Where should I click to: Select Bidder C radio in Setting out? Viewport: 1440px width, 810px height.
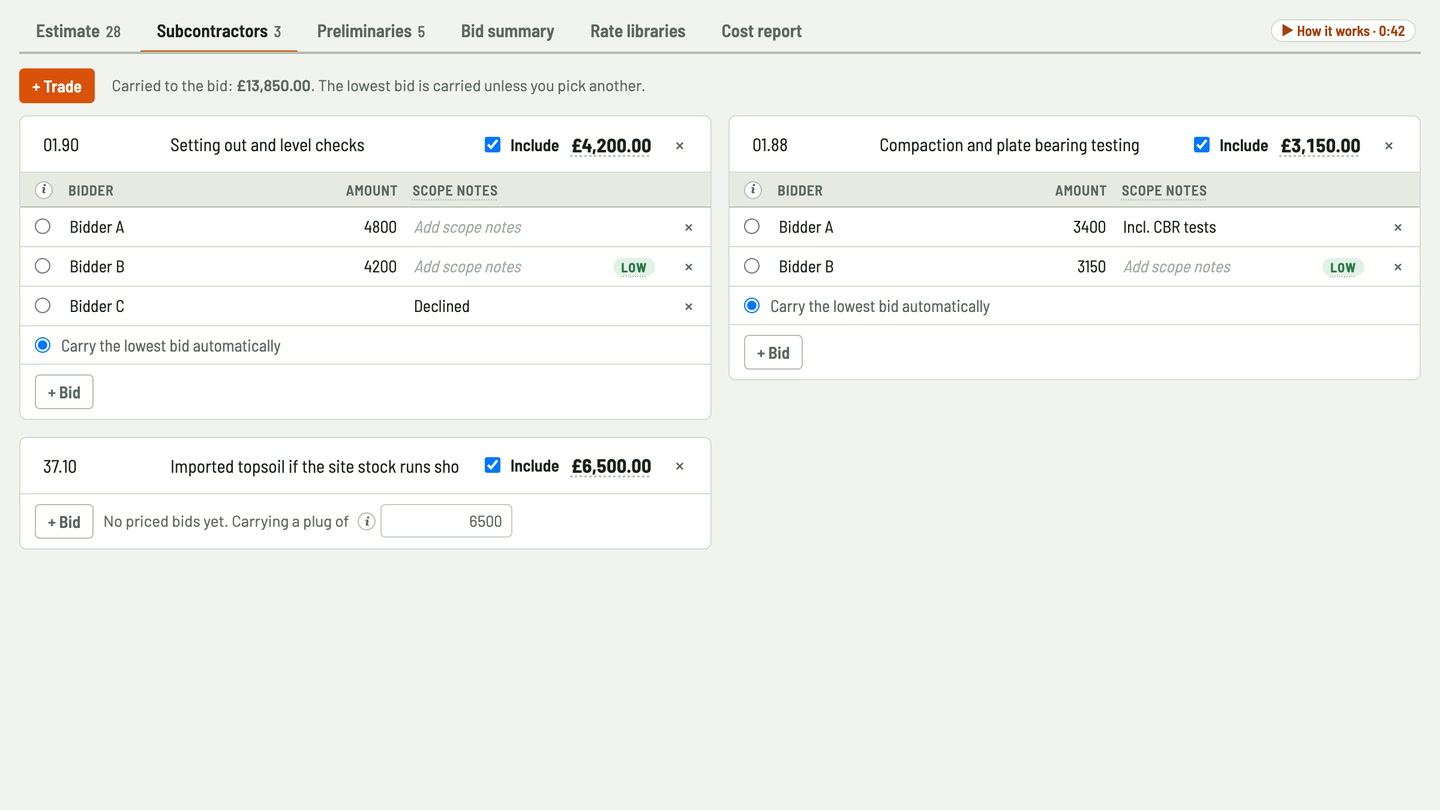point(42,305)
